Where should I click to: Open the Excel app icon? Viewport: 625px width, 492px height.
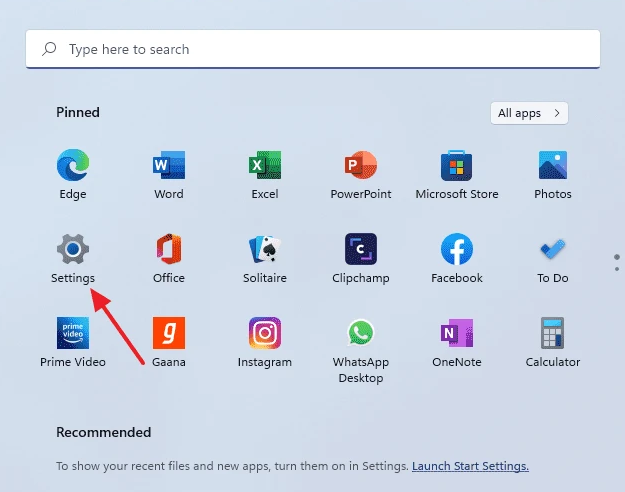tap(264, 166)
